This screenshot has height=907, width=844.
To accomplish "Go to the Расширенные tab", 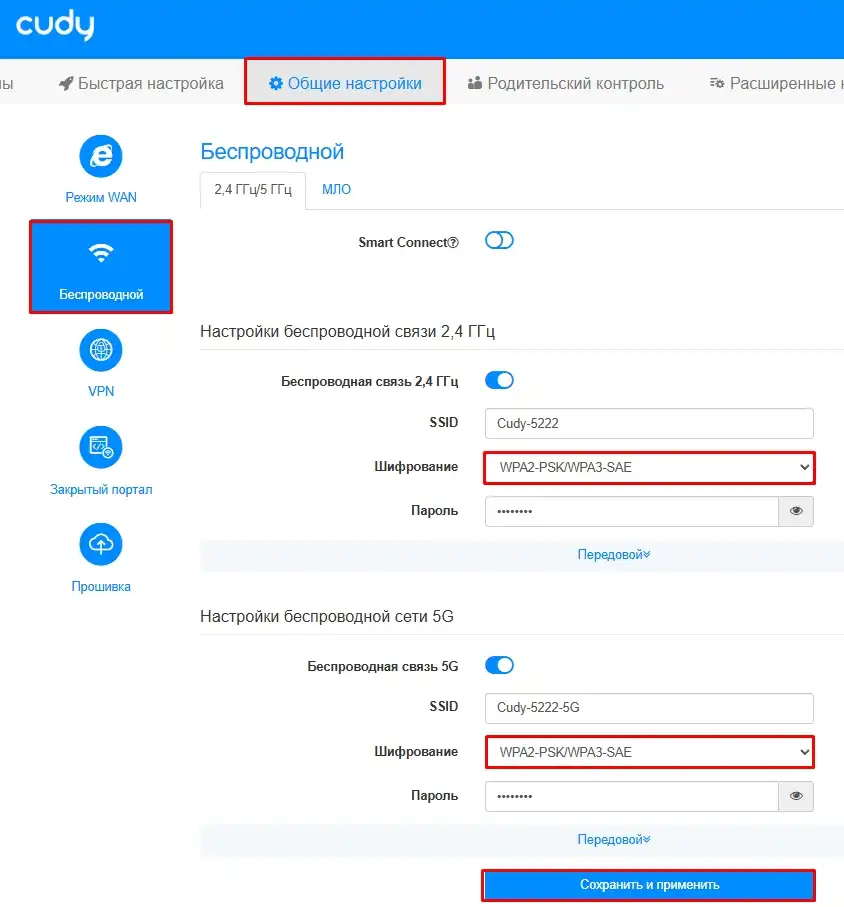I will click(x=775, y=83).
